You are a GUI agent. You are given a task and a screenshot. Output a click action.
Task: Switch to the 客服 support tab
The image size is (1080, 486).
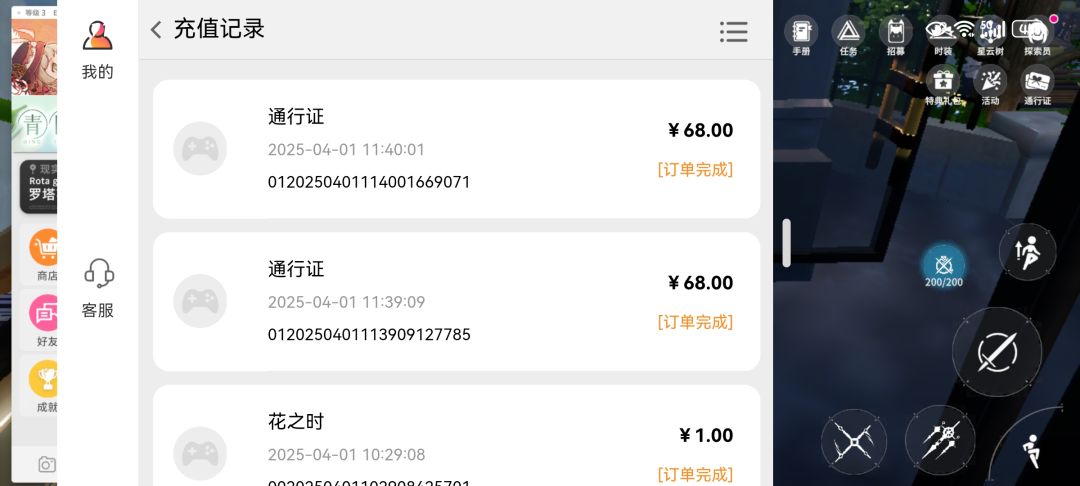(98, 288)
